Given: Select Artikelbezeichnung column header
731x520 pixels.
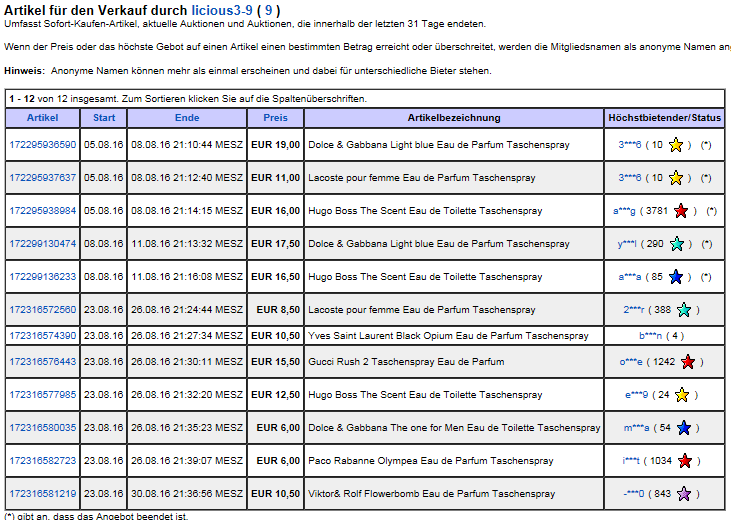Looking at the screenshot, I should [x=454, y=118].
